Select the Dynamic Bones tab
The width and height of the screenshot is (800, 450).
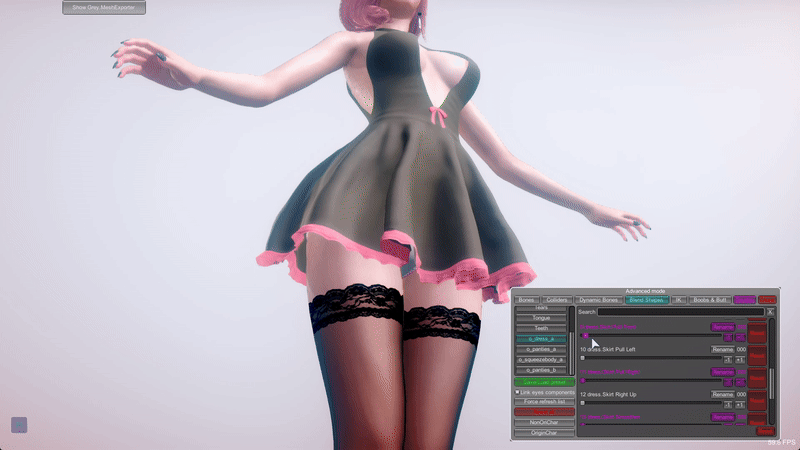pyautogui.click(x=597, y=300)
